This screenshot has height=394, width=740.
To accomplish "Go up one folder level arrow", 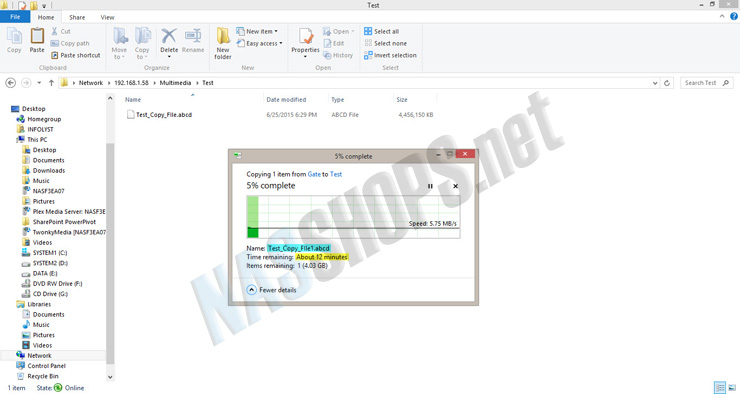I will click(51, 83).
